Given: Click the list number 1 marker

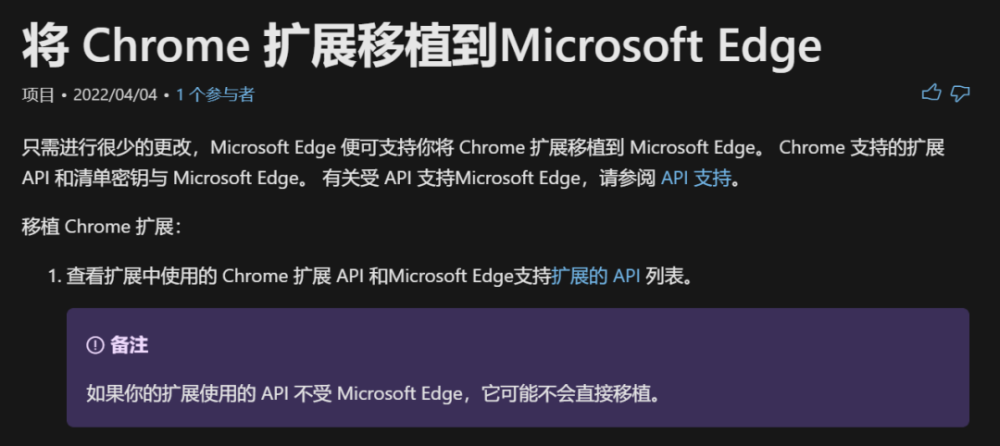Looking at the screenshot, I should 54,276.
